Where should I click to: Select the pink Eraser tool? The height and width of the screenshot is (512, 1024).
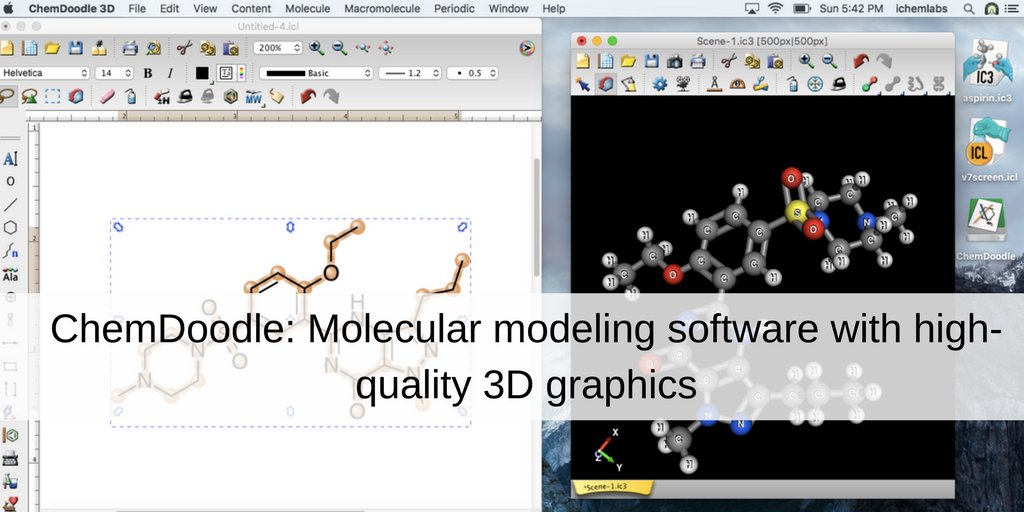107,97
